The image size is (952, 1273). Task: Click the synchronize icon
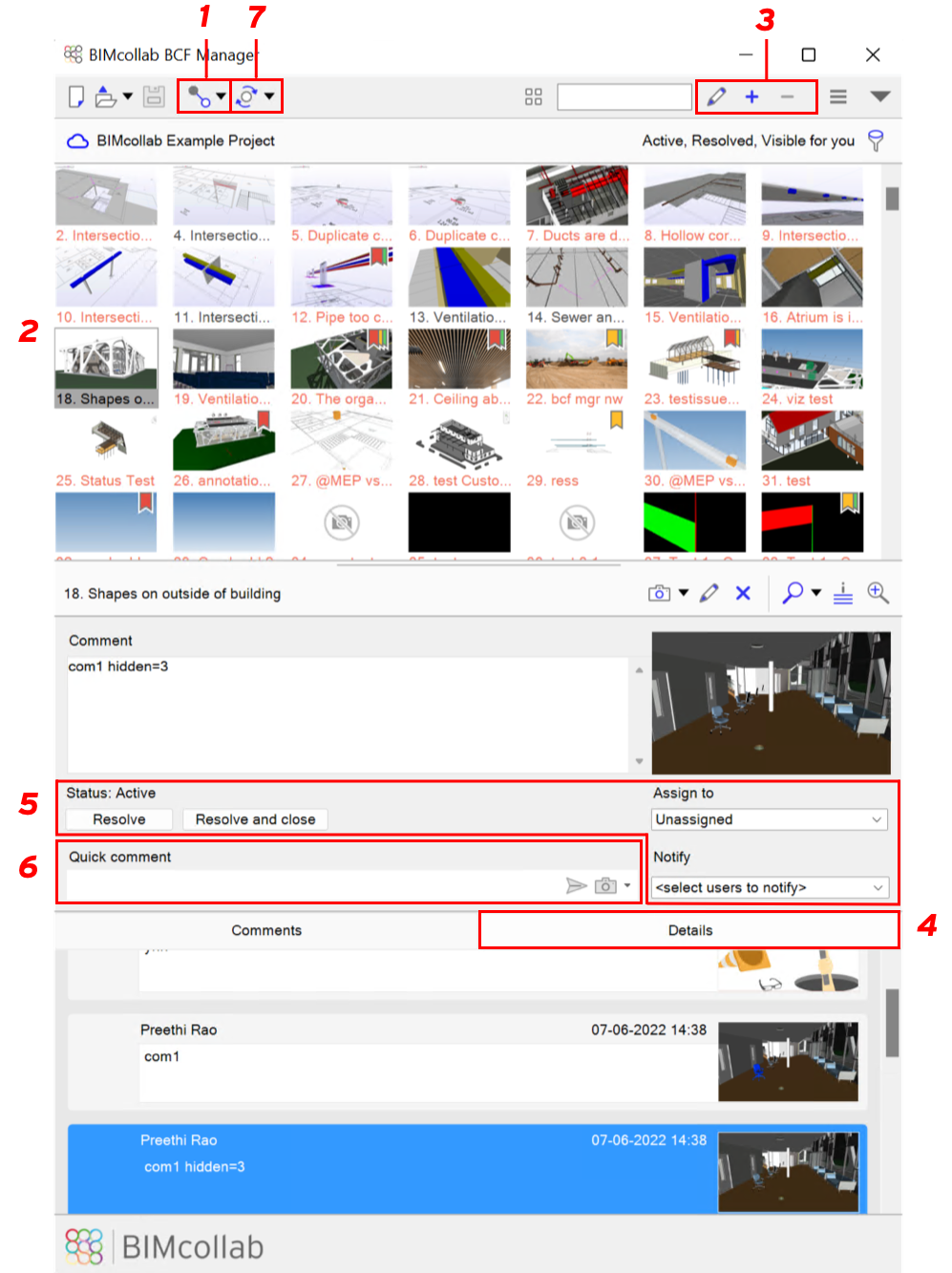coord(246,96)
